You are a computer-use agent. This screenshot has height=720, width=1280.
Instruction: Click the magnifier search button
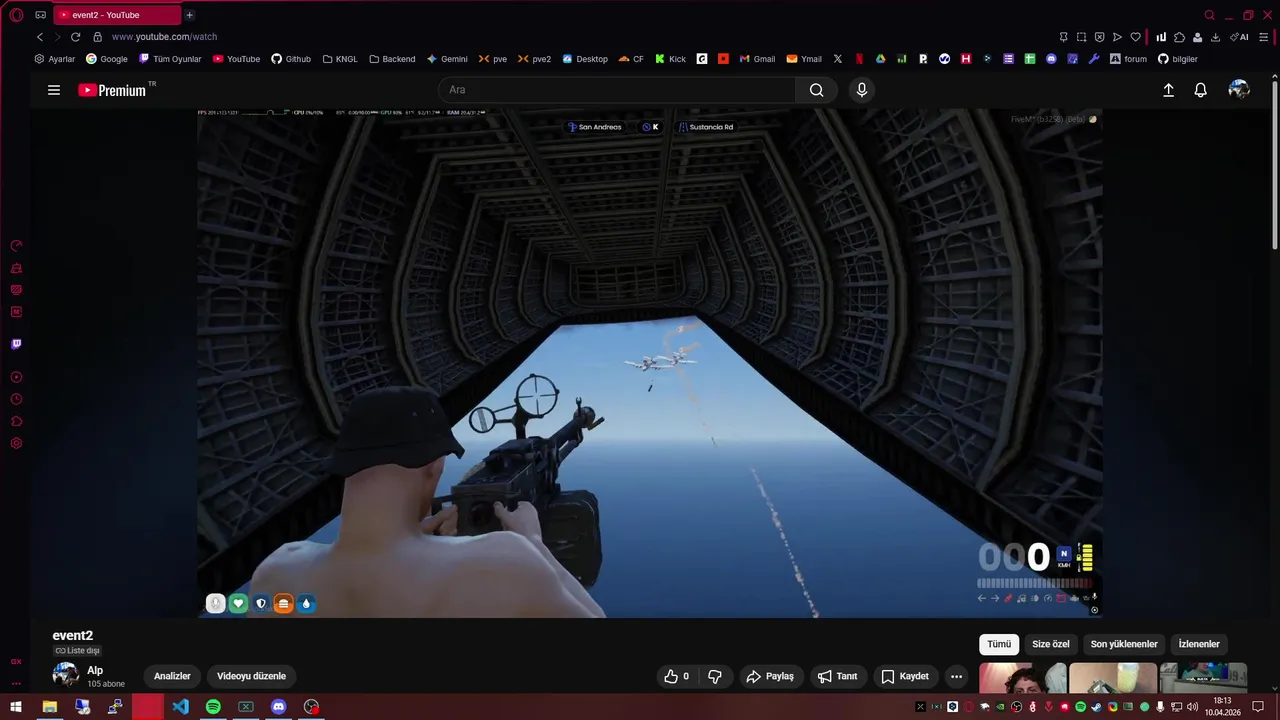(x=817, y=90)
